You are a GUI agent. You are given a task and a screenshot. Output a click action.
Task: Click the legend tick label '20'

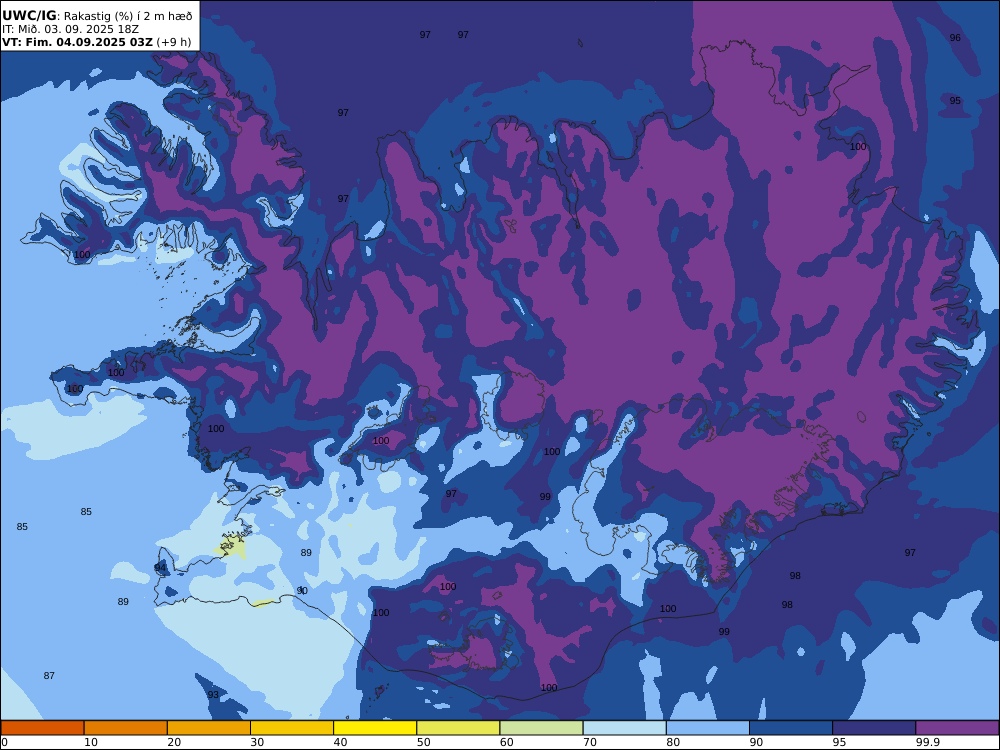[x=174, y=742]
